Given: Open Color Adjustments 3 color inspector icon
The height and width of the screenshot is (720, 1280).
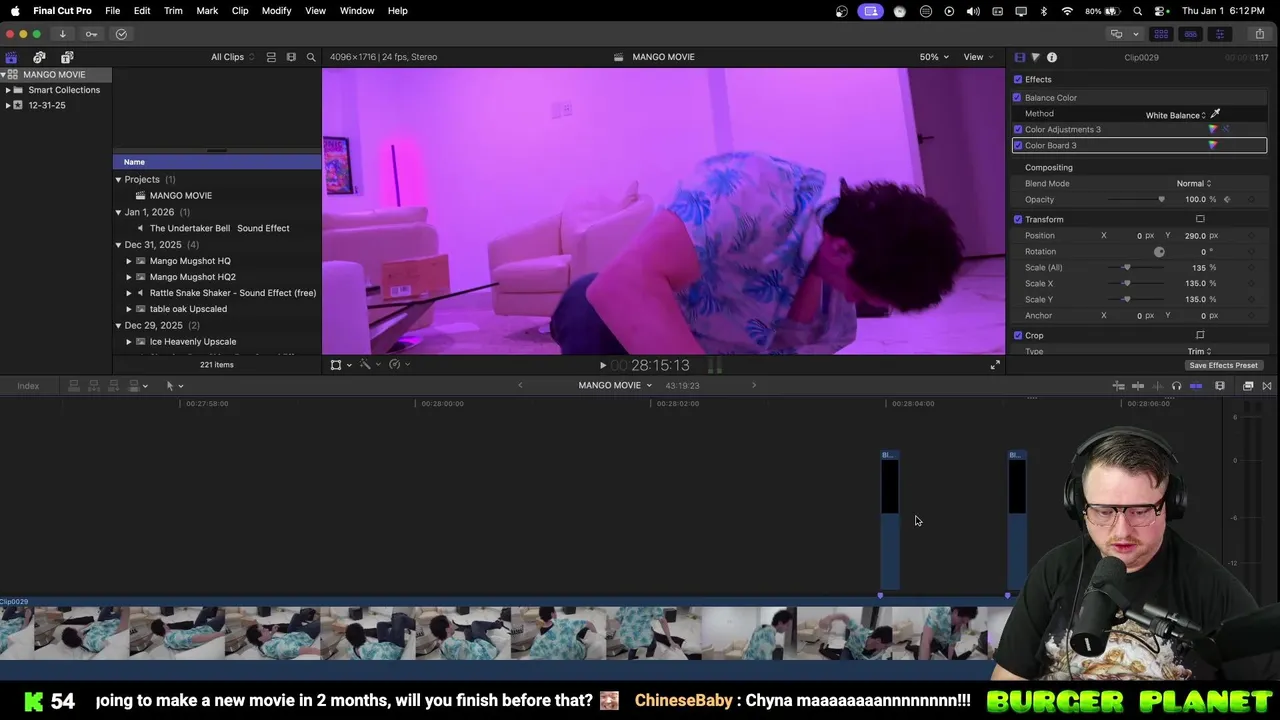Looking at the screenshot, I should tap(1213, 129).
